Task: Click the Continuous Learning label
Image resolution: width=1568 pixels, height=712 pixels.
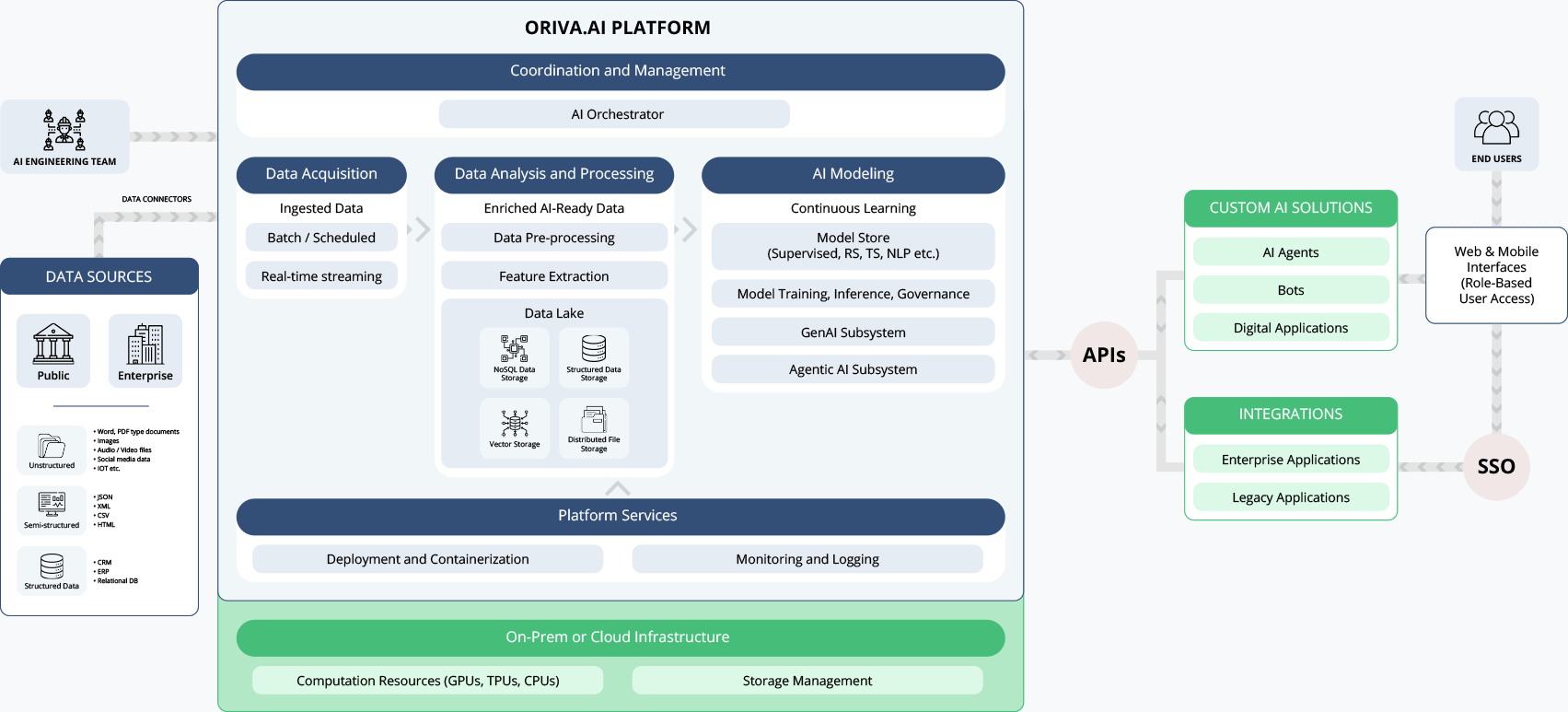Action: (853, 208)
